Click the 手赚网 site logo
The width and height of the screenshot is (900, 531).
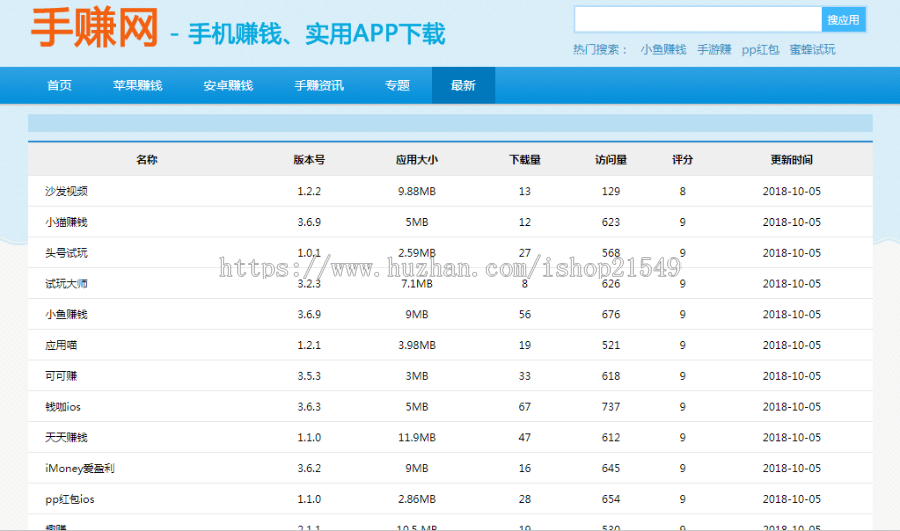(94, 28)
